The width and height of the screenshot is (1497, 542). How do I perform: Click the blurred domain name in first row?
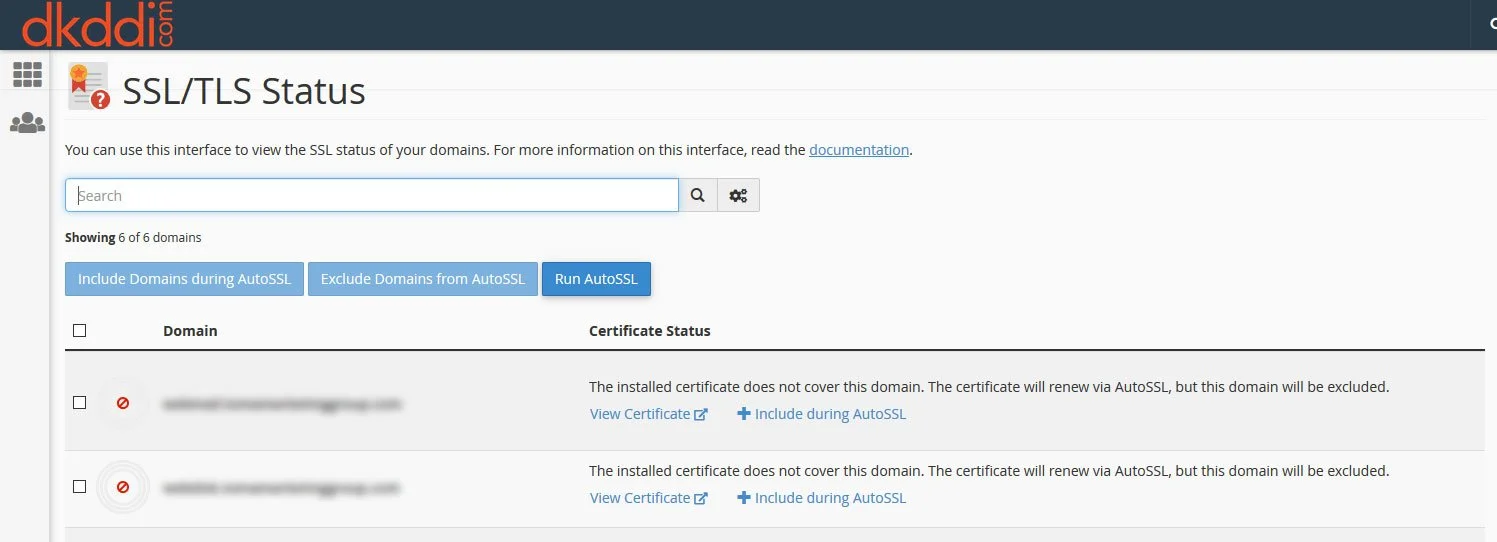point(282,404)
